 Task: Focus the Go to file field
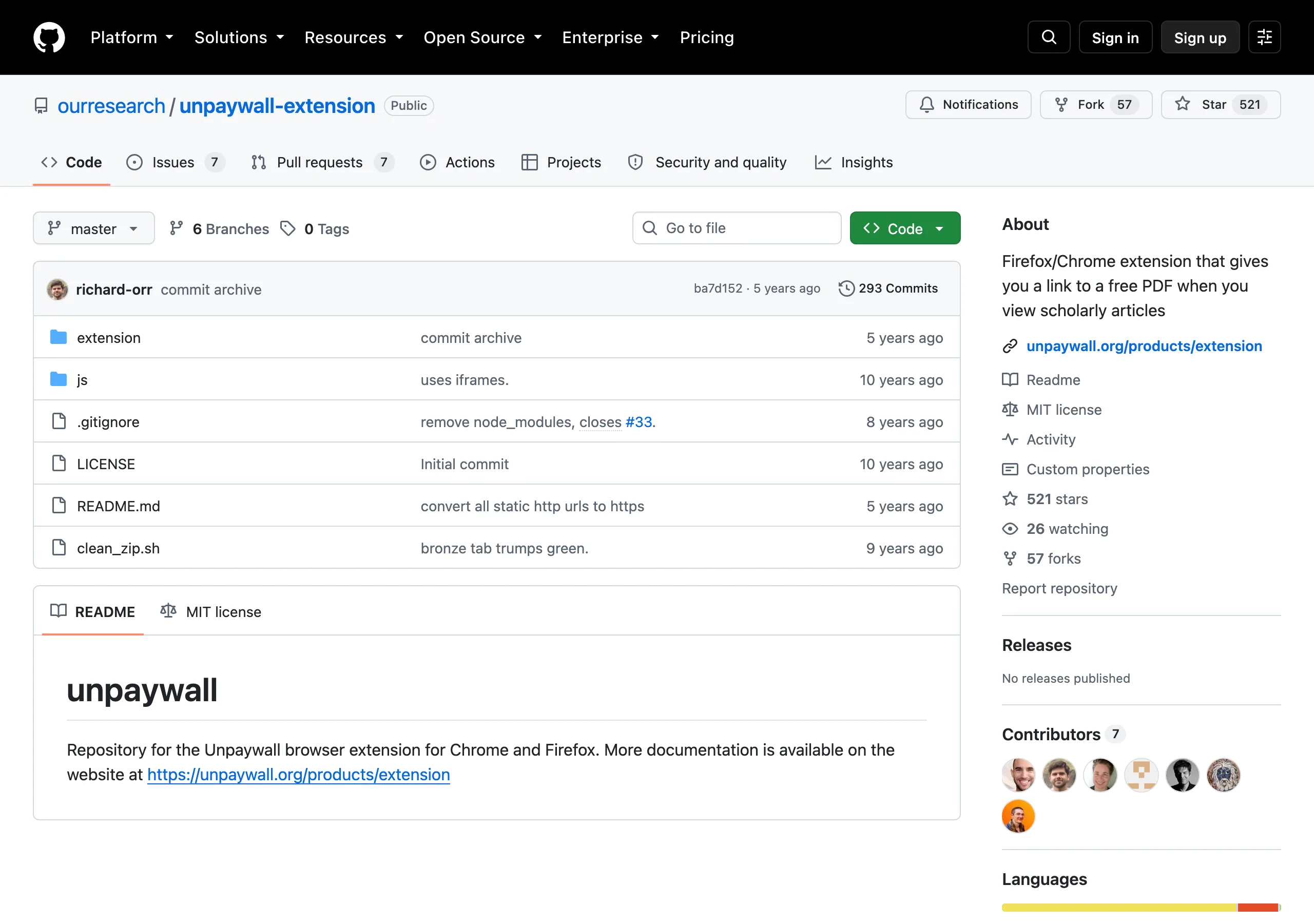click(x=737, y=228)
